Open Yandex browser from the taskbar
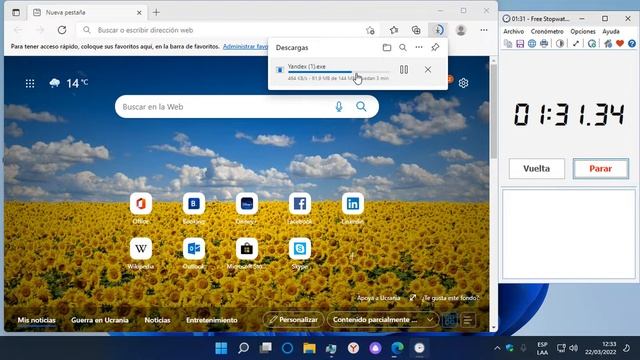The height and width of the screenshot is (360, 640). tap(353, 348)
